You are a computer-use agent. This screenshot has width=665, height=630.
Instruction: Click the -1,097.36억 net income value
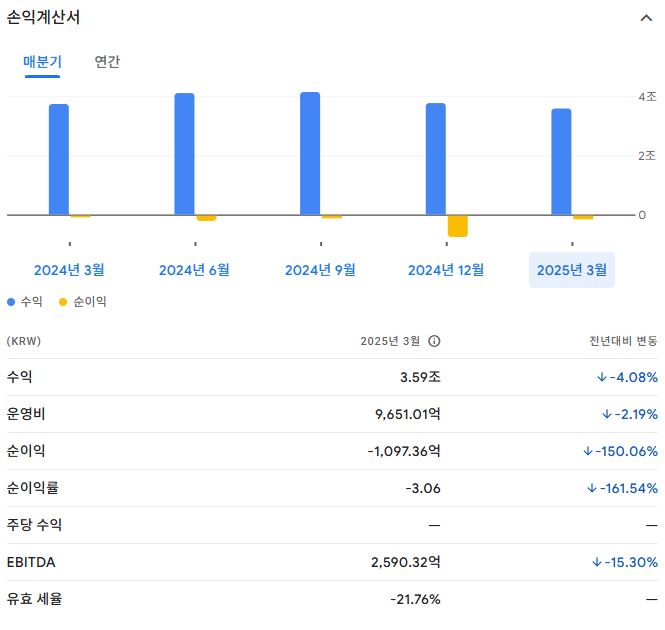[404, 451]
